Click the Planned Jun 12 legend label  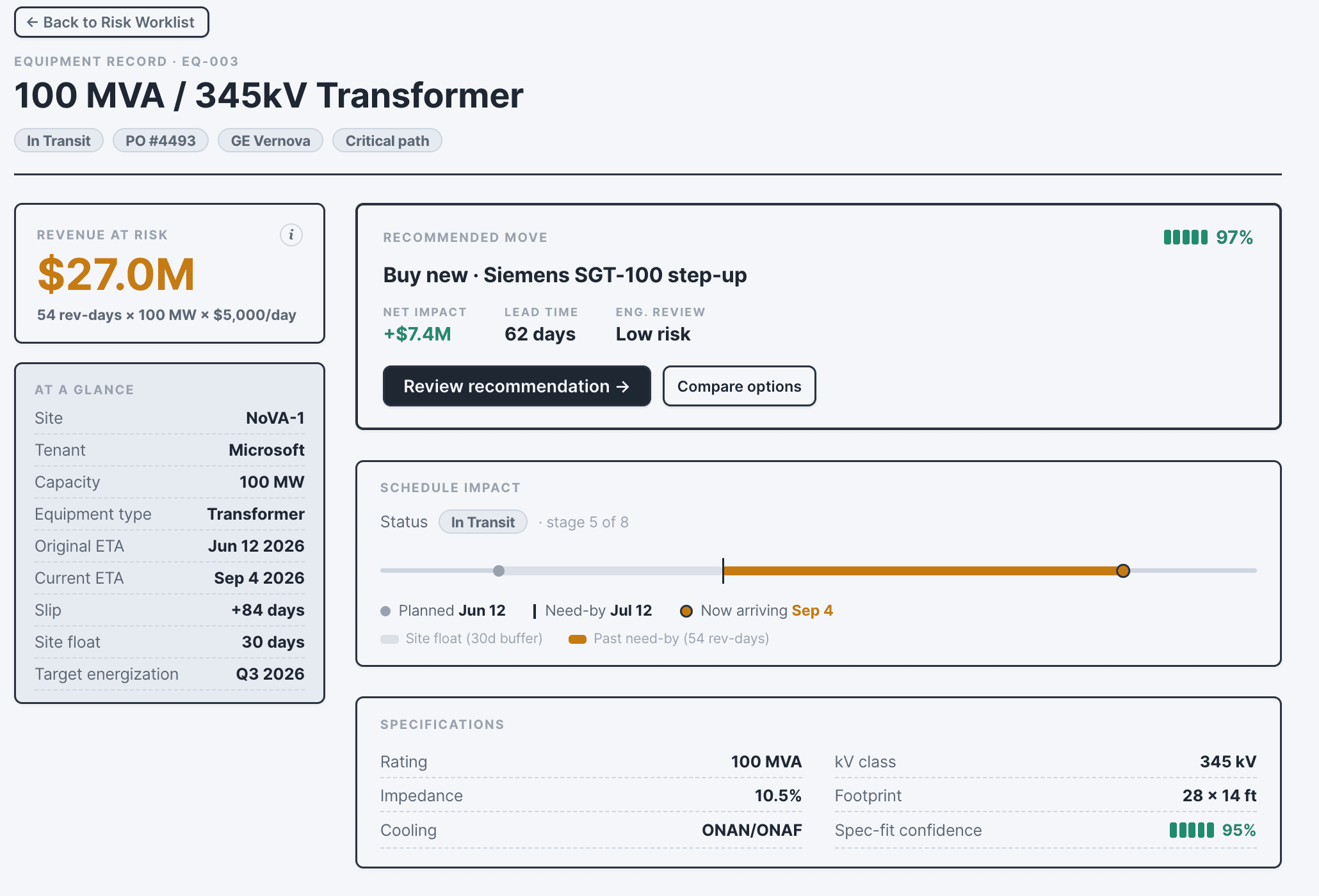point(452,611)
